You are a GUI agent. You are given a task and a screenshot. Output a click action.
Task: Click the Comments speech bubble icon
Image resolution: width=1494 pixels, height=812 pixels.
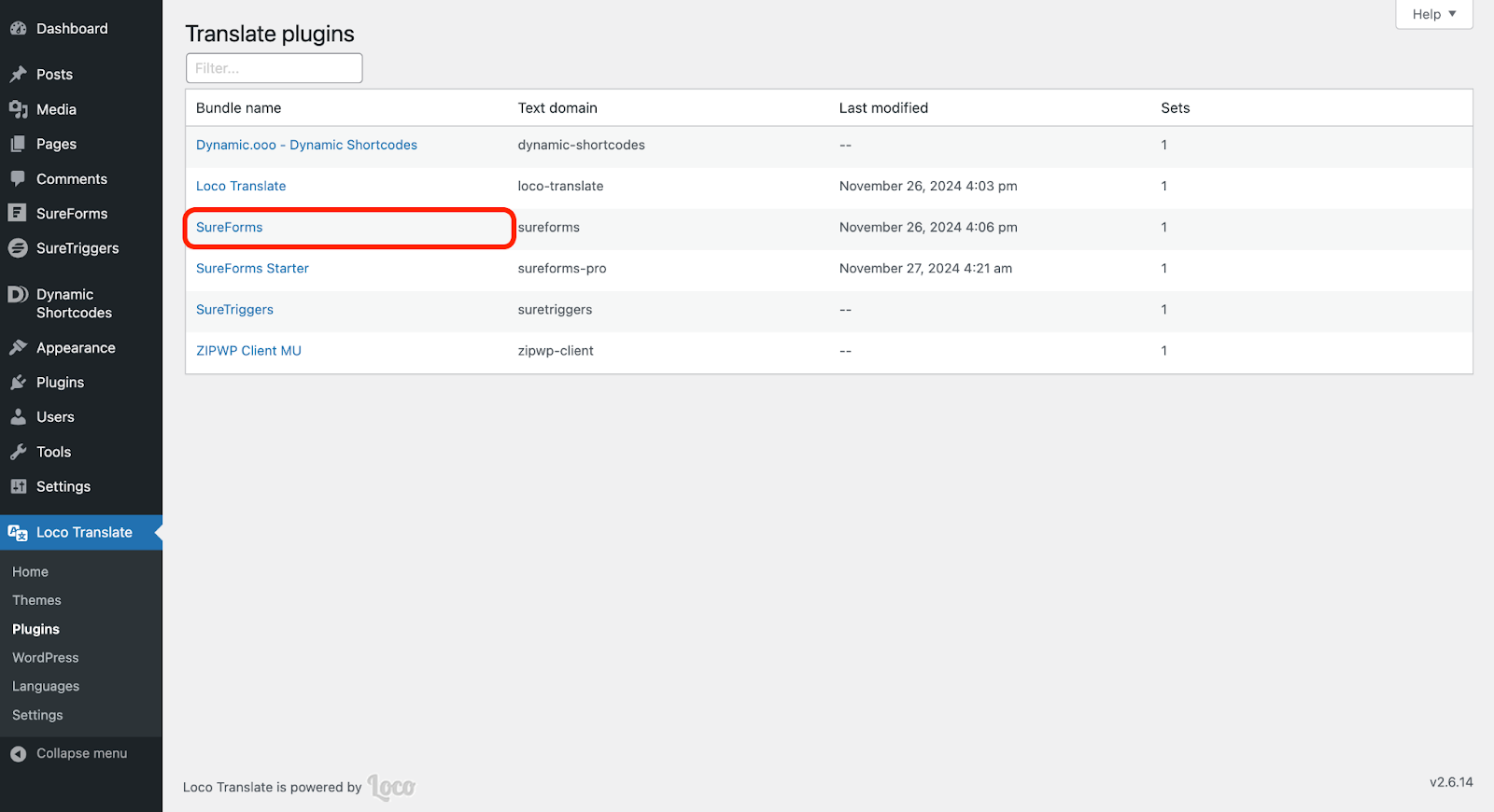[18, 178]
